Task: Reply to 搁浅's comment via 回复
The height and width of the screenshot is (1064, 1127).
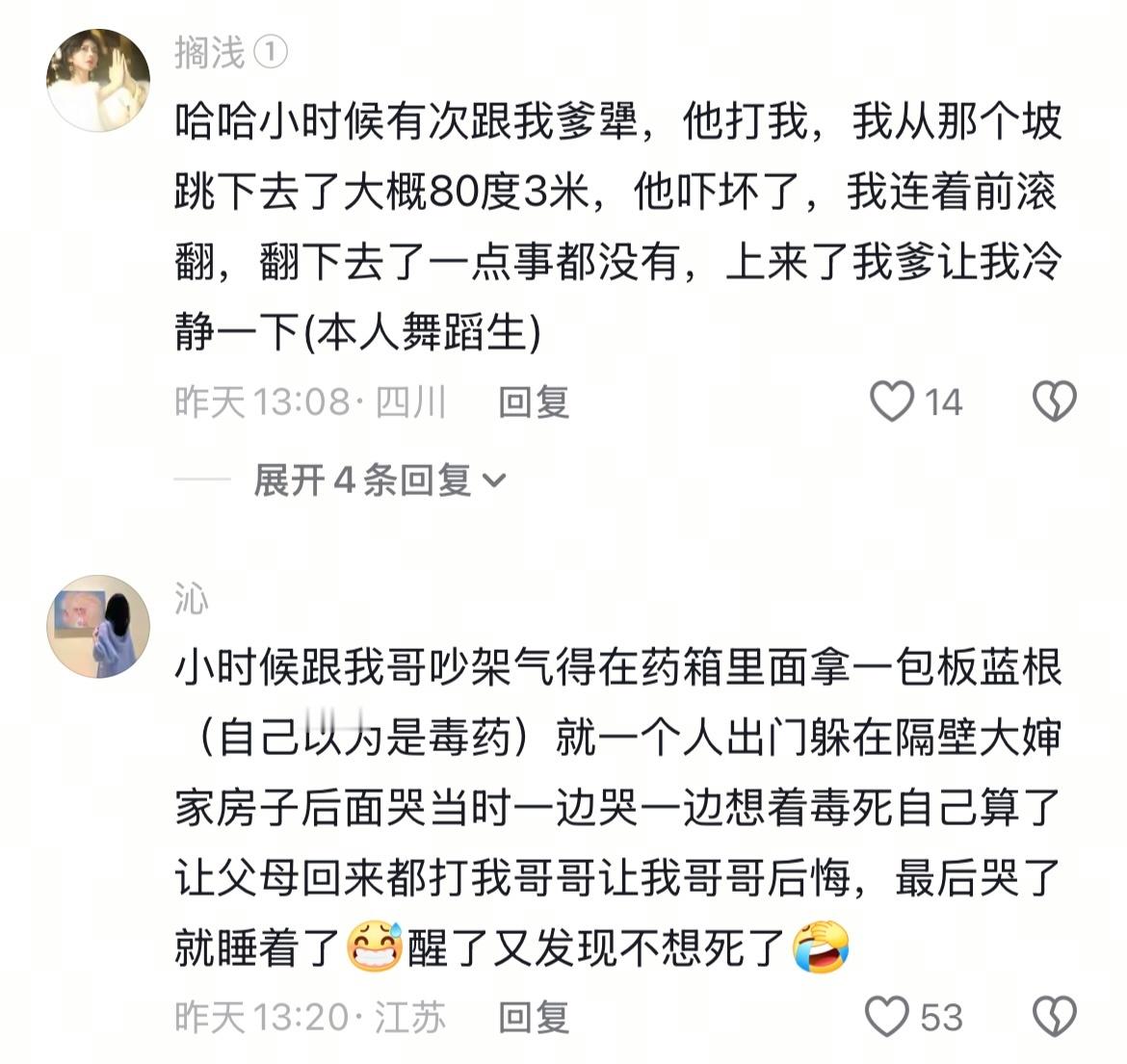Action: click(534, 402)
